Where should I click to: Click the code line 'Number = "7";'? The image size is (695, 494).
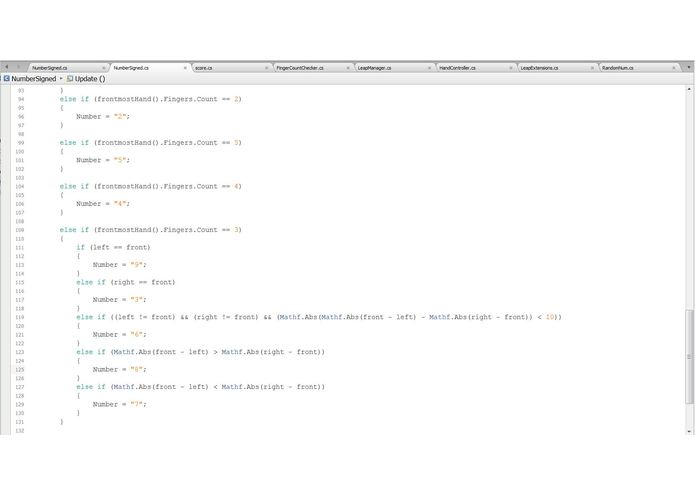click(x=119, y=404)
